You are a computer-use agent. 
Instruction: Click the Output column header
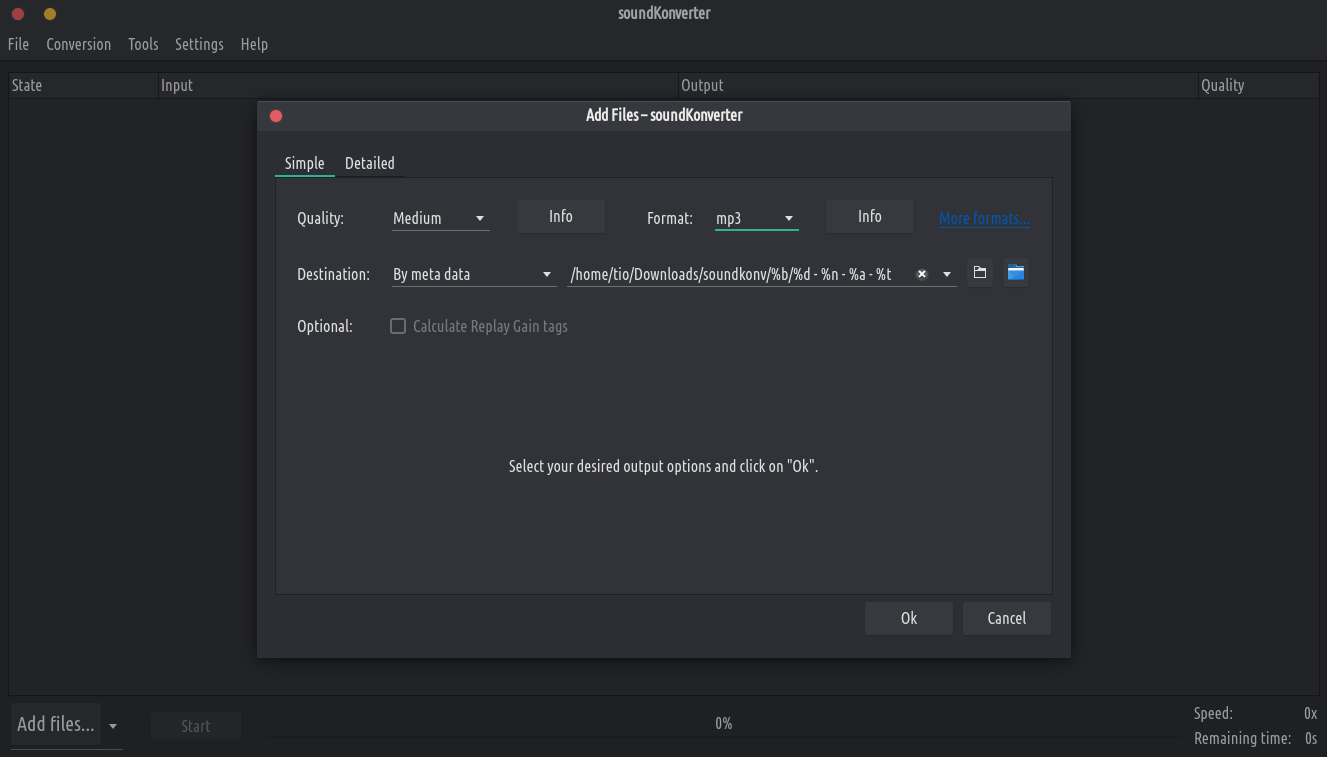[938, 85]
